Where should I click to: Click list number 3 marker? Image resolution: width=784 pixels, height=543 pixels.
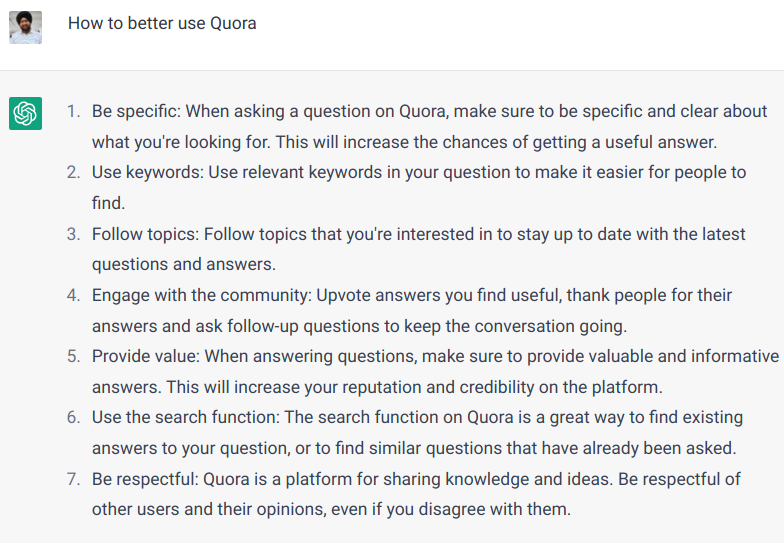point(73,234)
